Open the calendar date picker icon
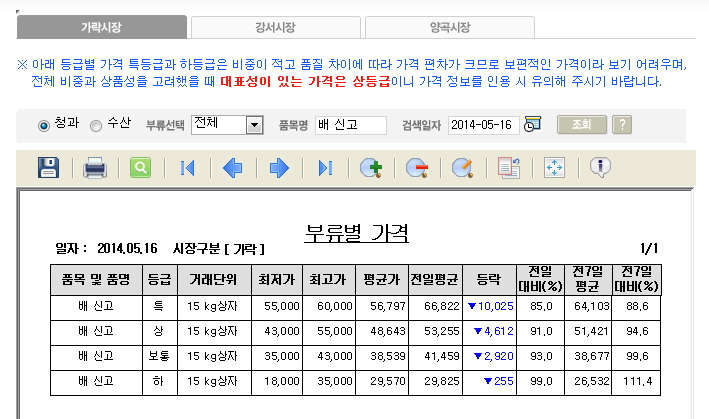 tap(532, 124)
